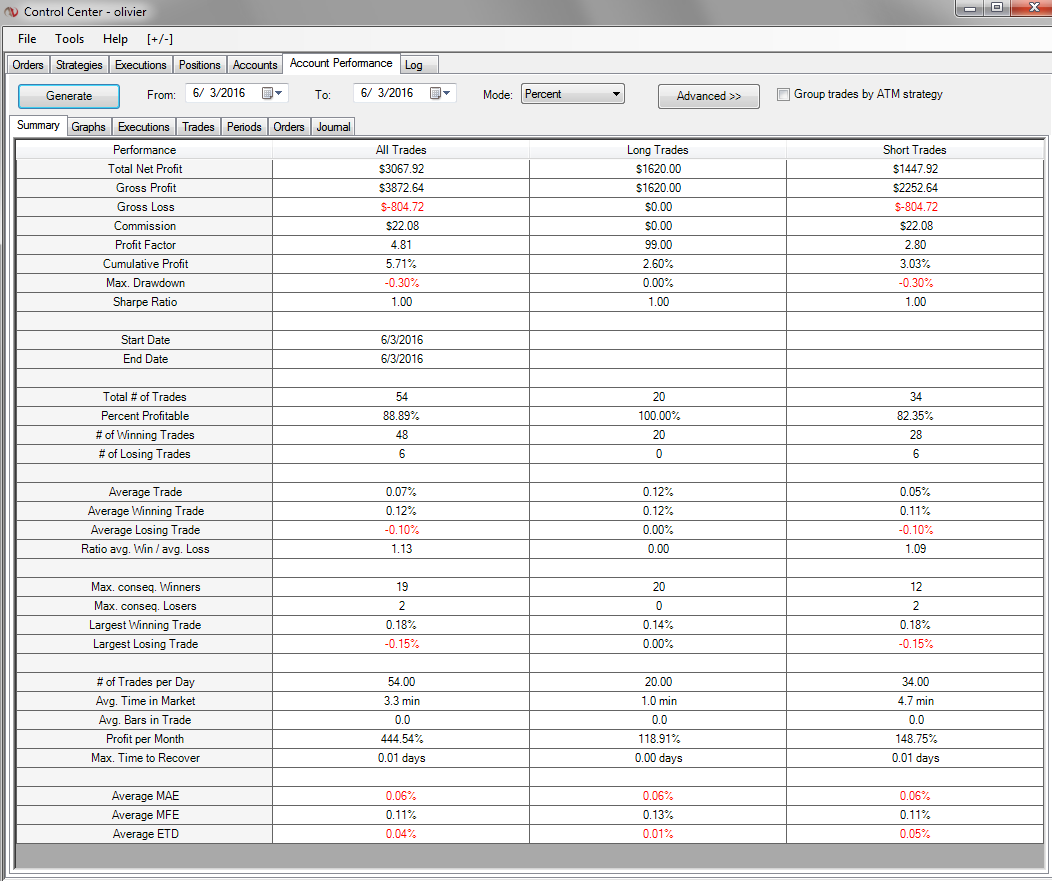Click the Average MAE row label
Image resolution: width=1052 pixels, height=881 pixels.
[x=145, y=796]
